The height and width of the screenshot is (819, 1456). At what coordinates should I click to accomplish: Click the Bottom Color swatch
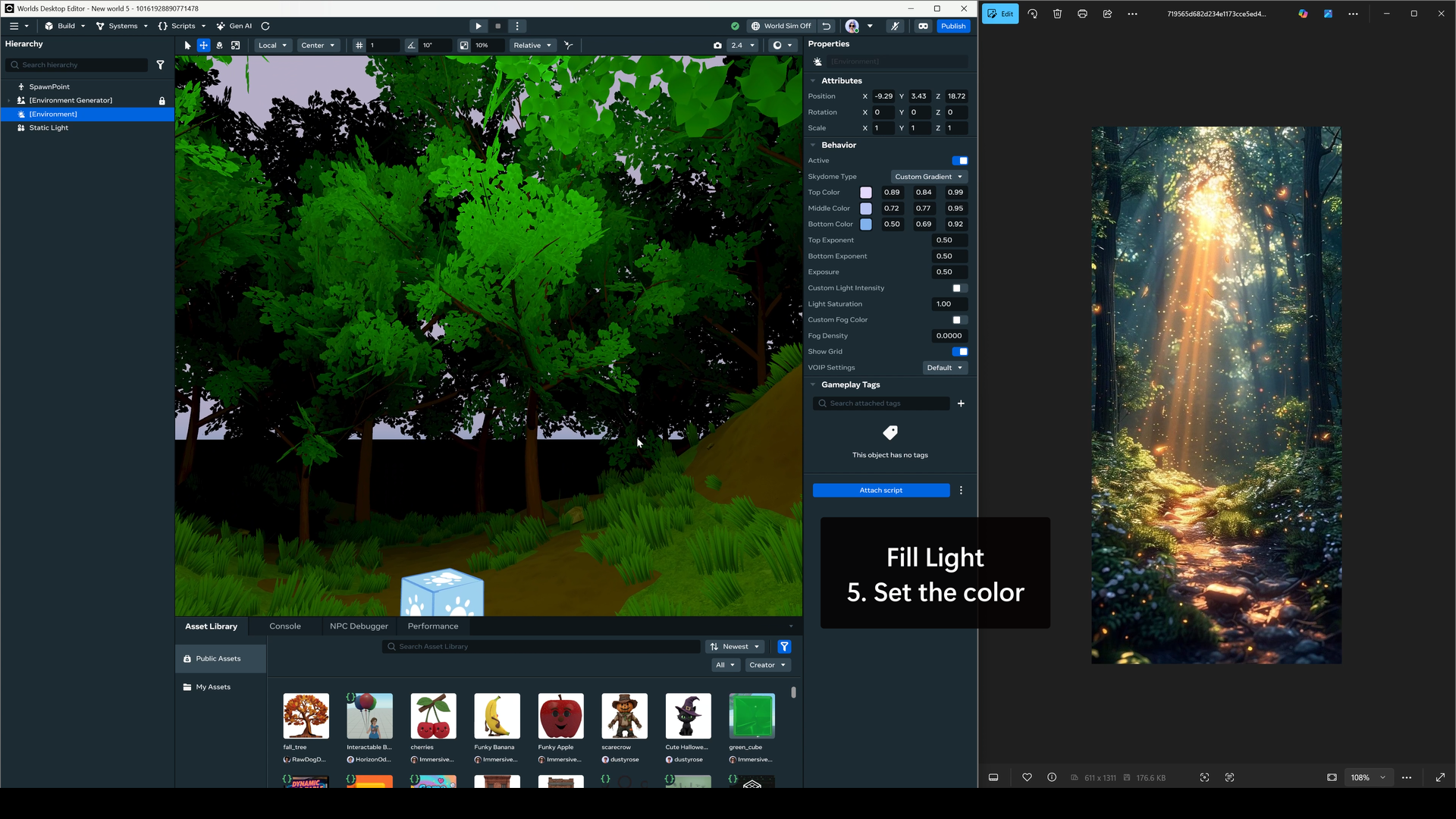[x=865, y=224]
